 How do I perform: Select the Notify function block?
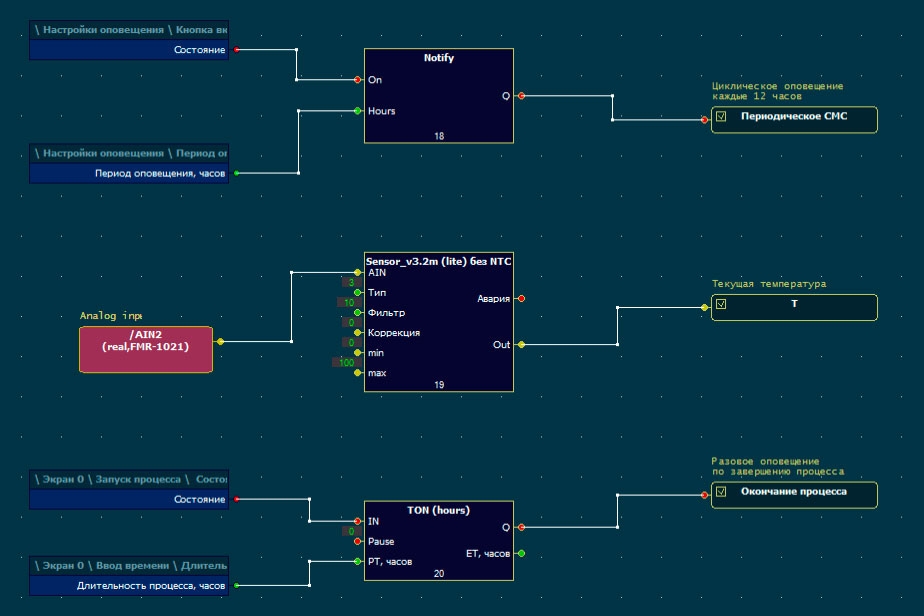(x=438, y=95)
